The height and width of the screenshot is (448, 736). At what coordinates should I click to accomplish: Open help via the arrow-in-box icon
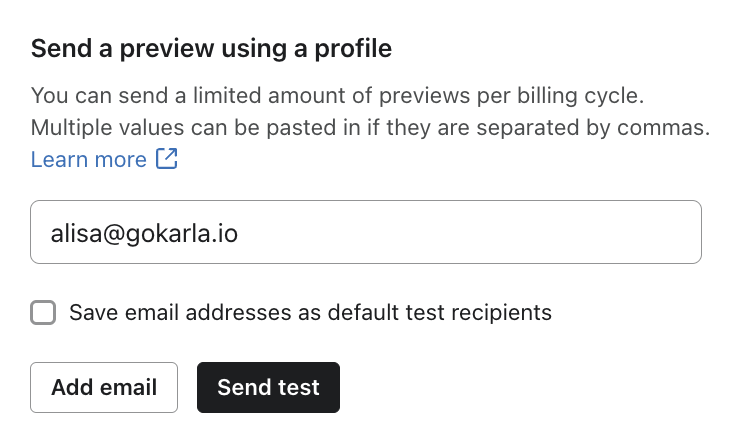(167, 159)
